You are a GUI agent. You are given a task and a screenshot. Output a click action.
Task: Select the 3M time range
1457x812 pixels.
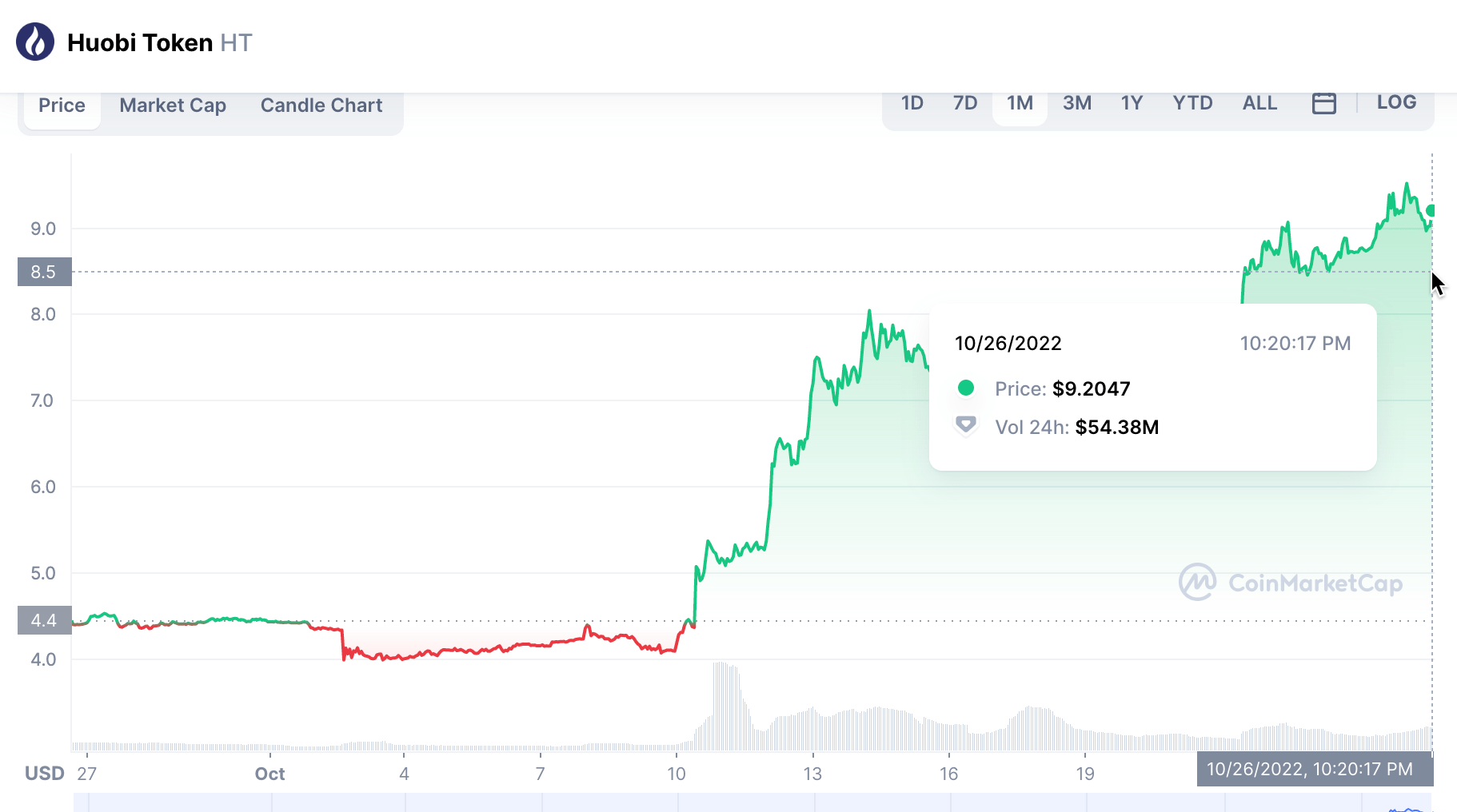point(1076,103)
